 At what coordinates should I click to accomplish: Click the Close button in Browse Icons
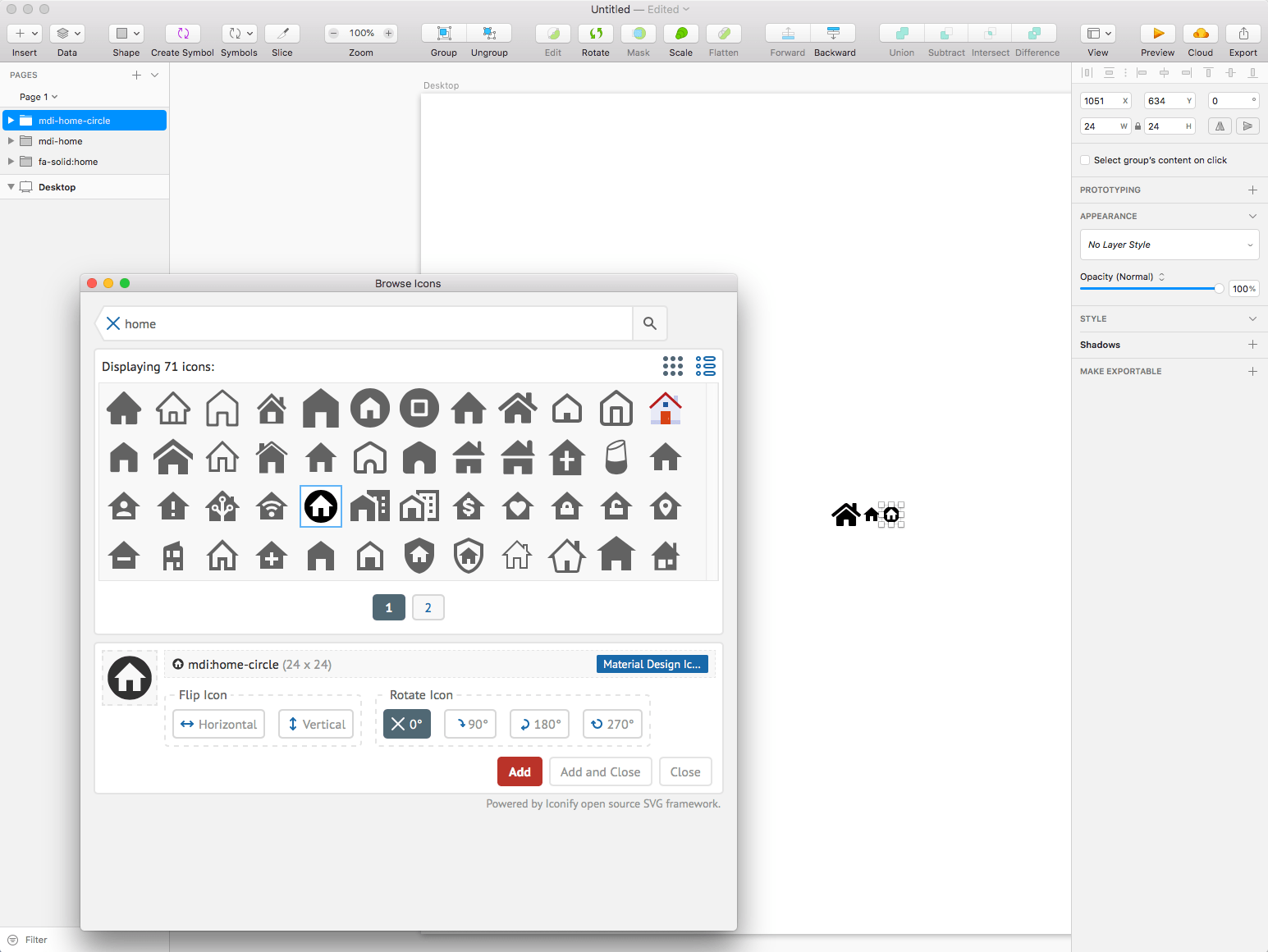click(x=685, y=771)
